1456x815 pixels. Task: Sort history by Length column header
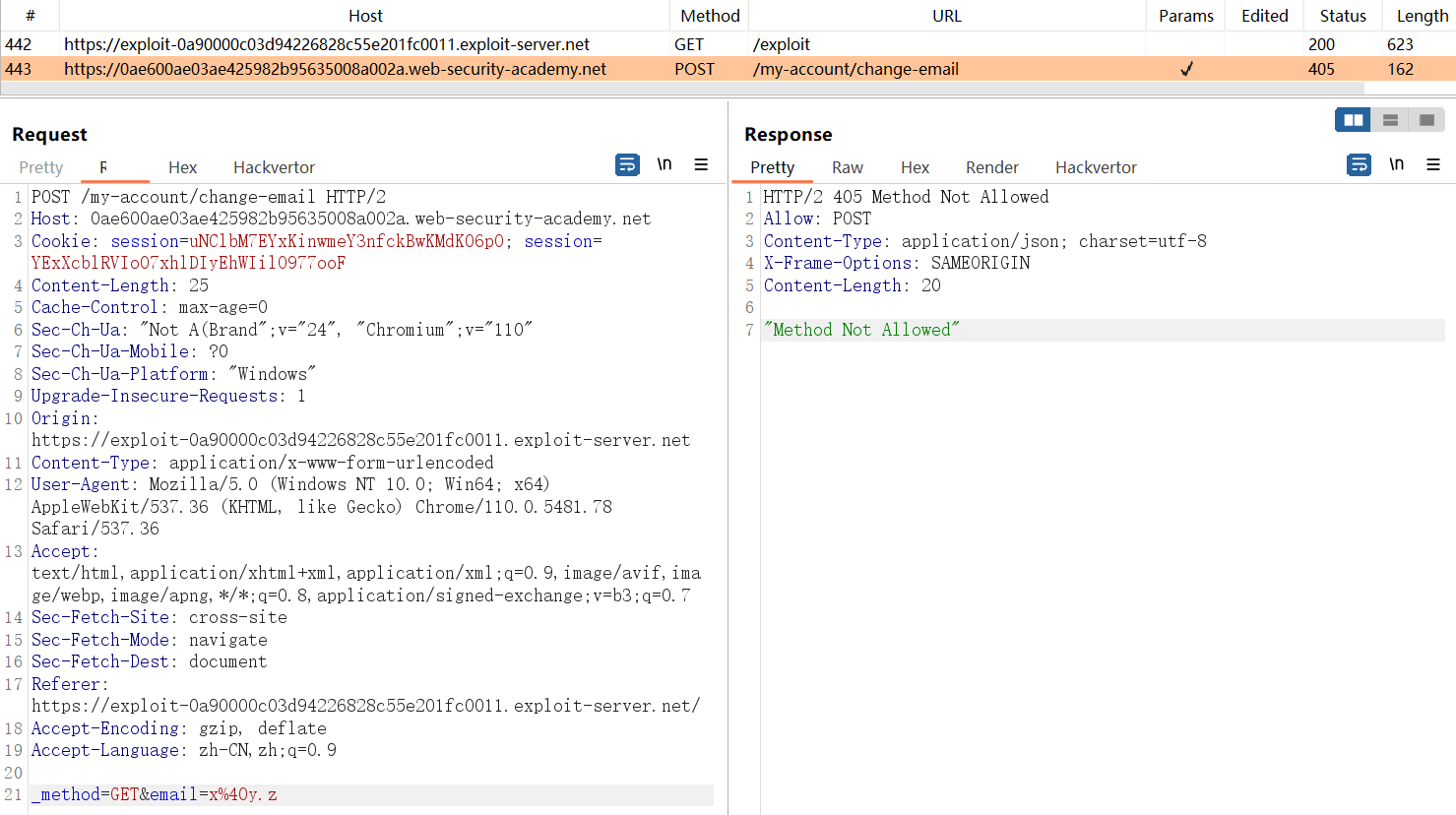pos(1422,16)
